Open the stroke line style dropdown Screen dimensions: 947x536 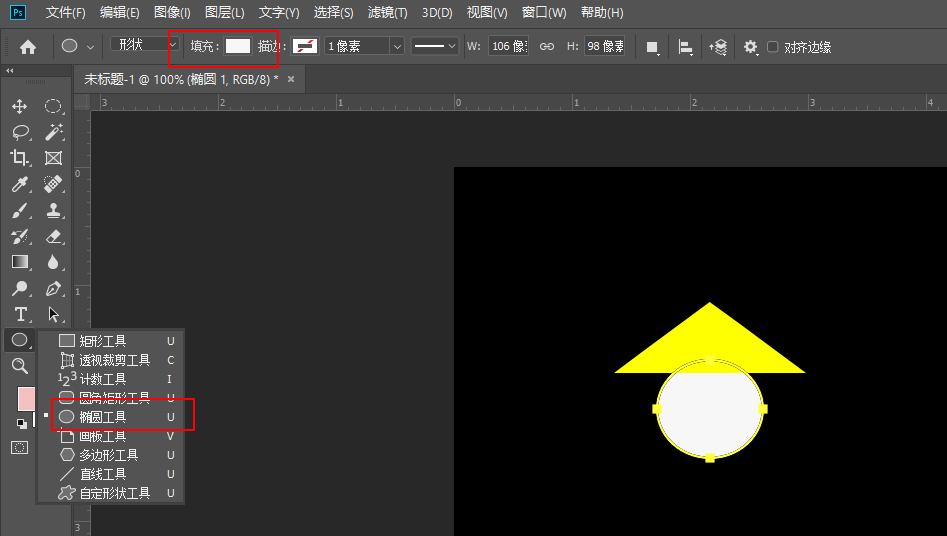[435, 46]
